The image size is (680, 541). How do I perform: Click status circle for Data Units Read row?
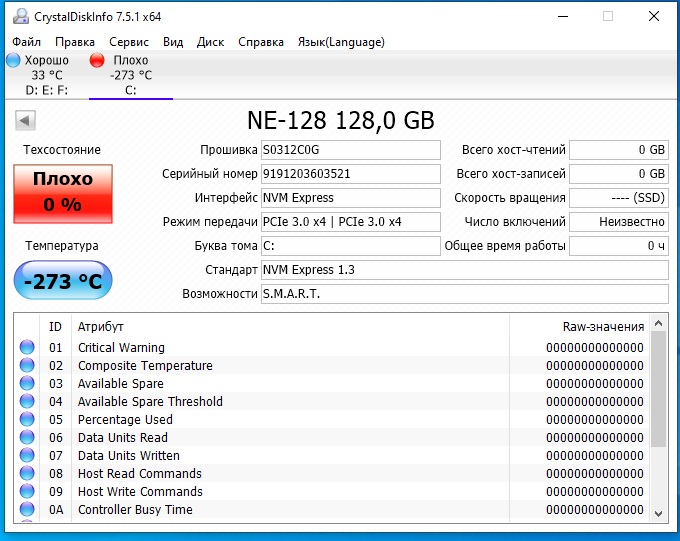pos(27,437)
